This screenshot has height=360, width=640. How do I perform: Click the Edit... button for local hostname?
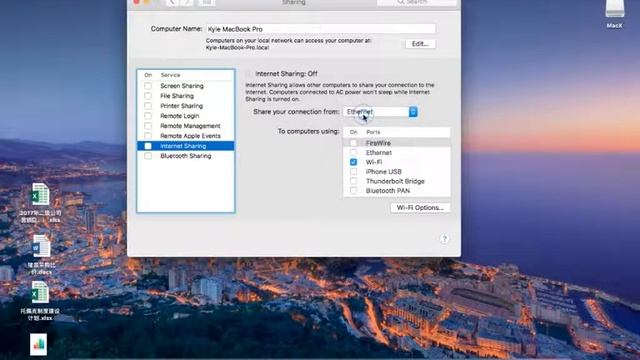pos(420,44)
